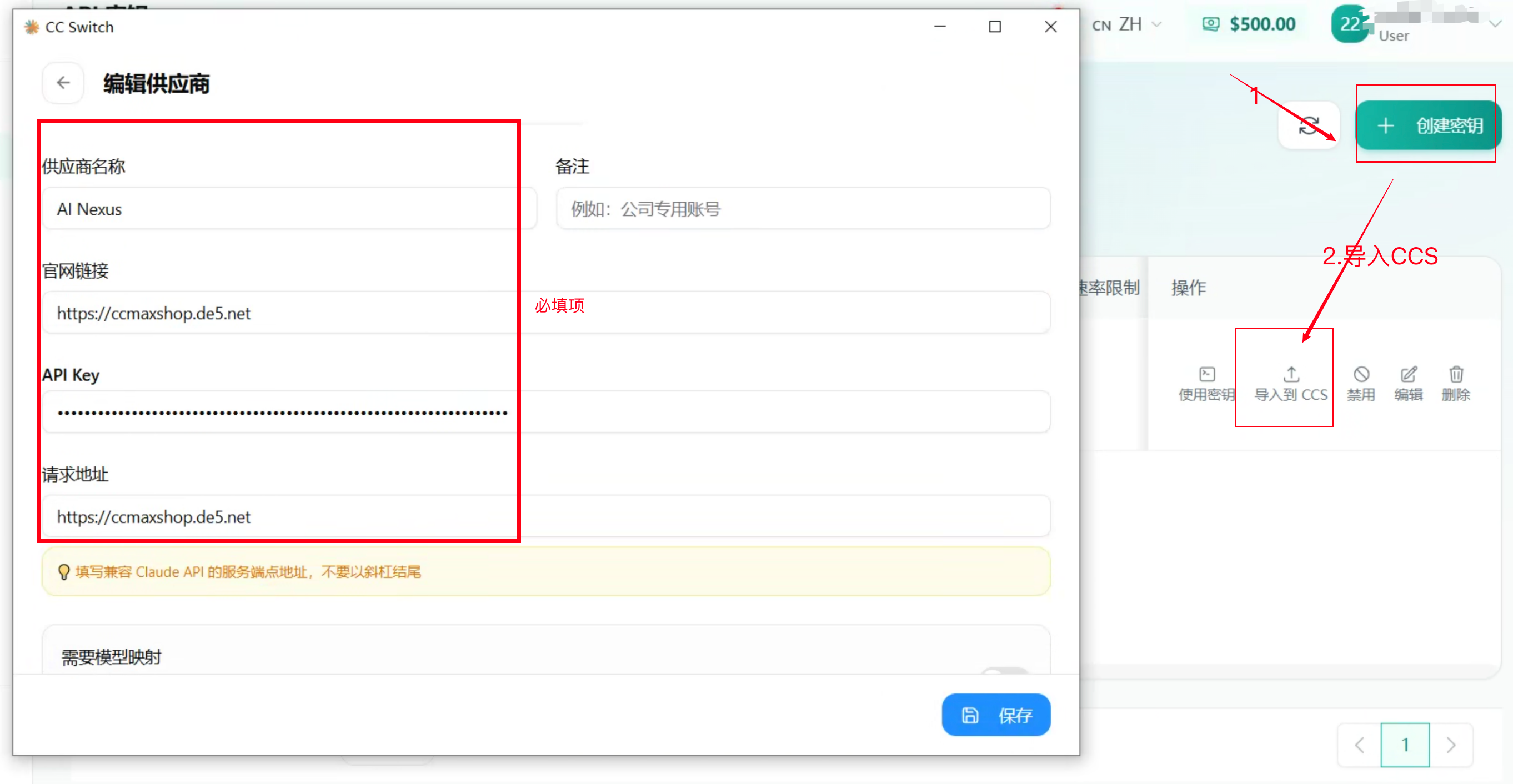
Task: Click the 操作 column header
Action: point(1188,288)
